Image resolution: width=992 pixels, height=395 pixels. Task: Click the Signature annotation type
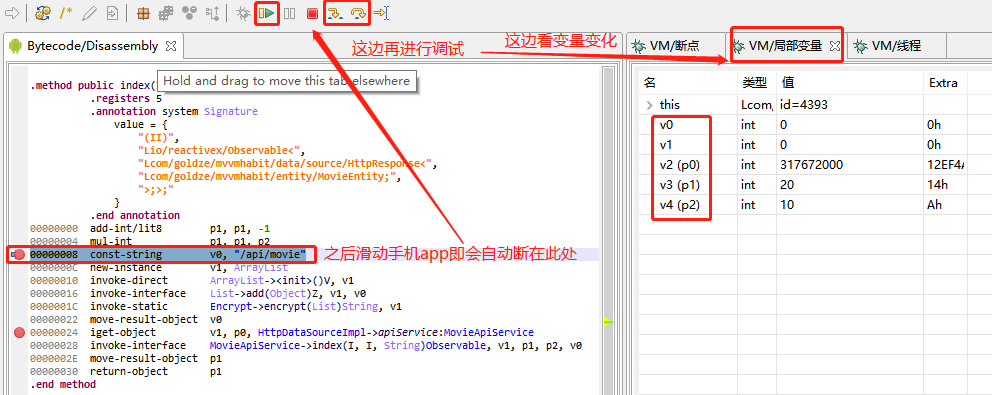tap(230, 111)
